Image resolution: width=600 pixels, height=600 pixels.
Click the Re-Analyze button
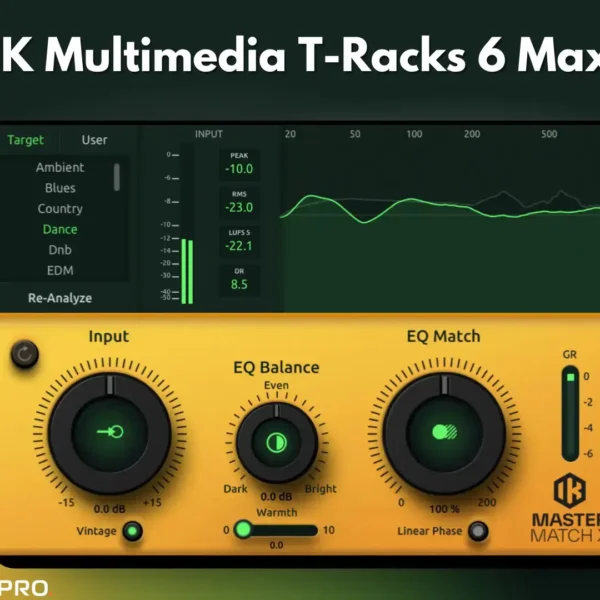tap(60, 298)
